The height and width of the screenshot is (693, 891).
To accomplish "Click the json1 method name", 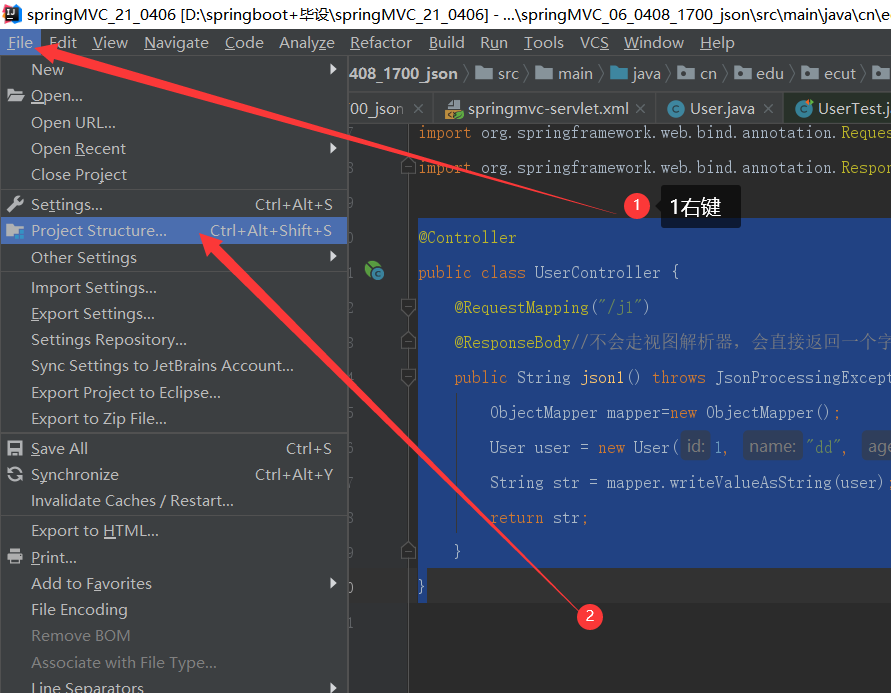I will click(x=602, y=377).
